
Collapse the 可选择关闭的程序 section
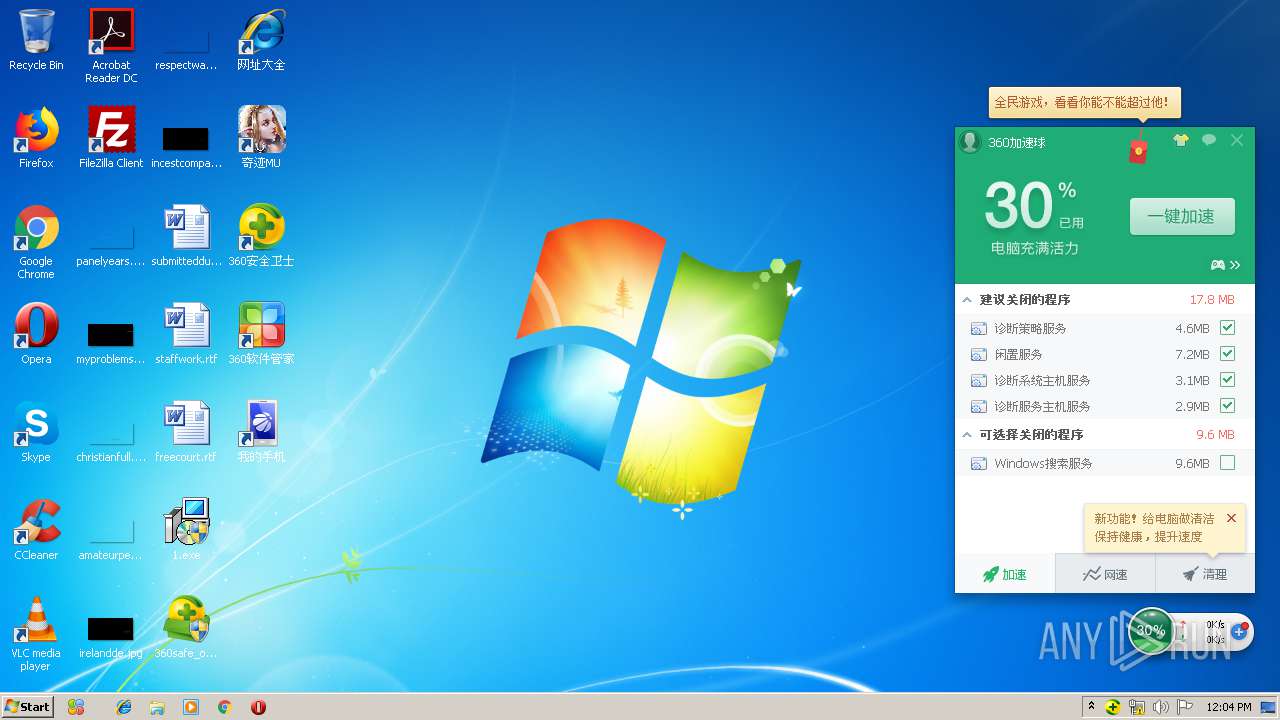tap(967, 435)
